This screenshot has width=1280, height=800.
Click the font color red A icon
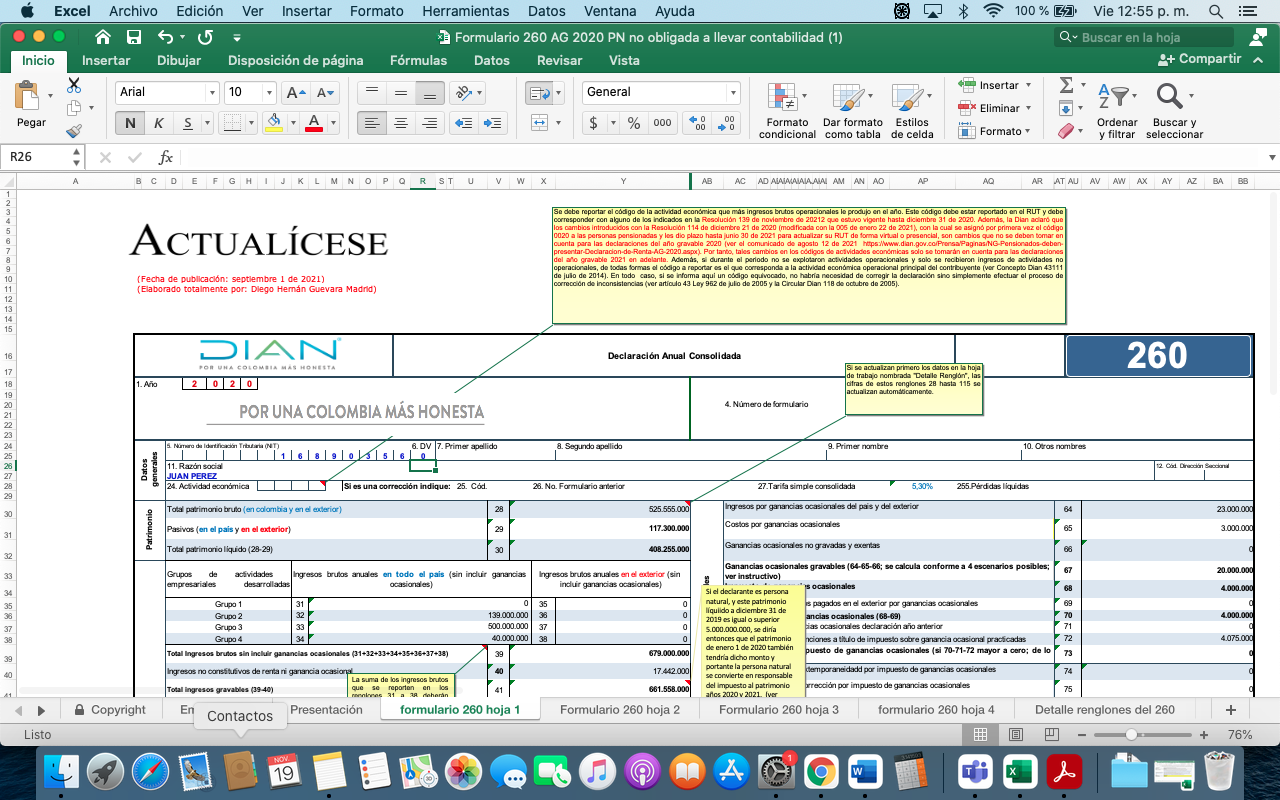coord(314,124)
